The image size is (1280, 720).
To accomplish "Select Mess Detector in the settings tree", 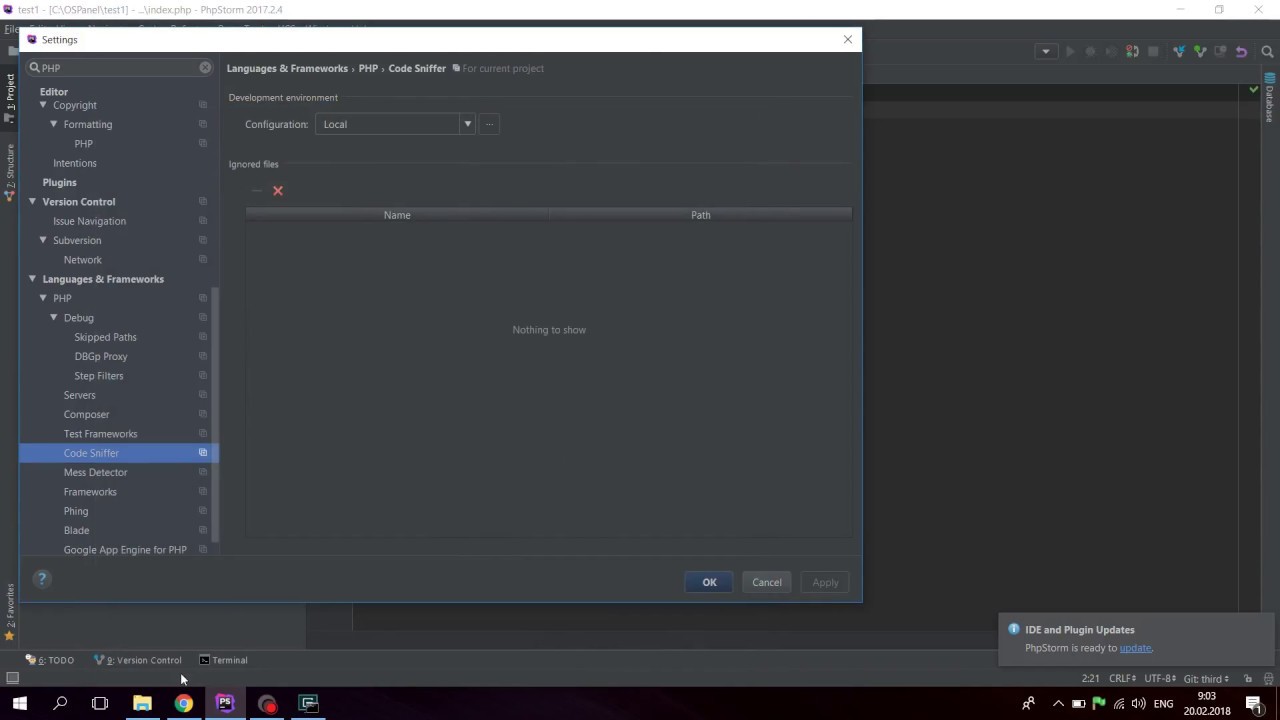I will (95, 472).
